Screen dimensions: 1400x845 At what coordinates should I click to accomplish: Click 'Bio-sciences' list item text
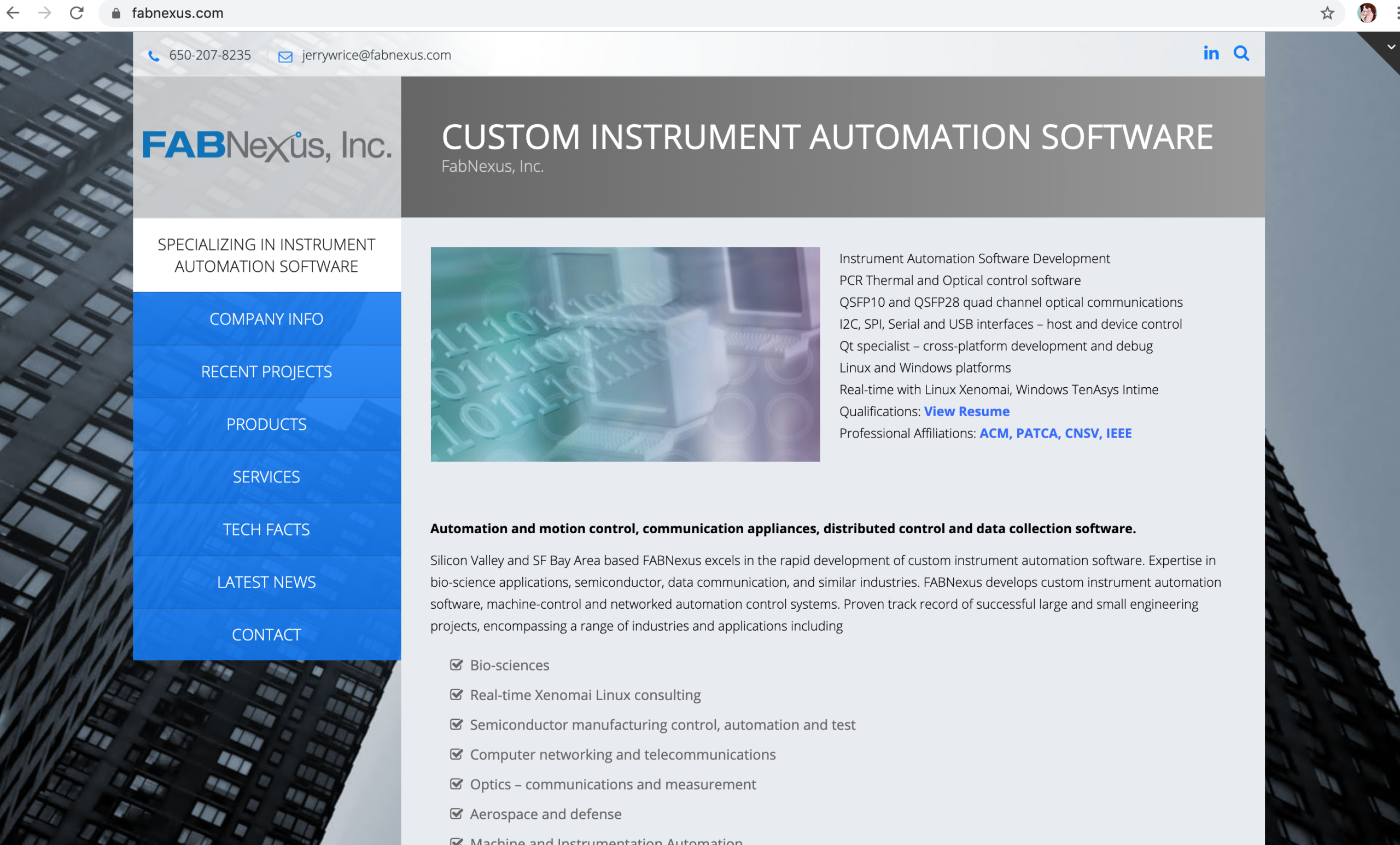click(x=510, y=665)
